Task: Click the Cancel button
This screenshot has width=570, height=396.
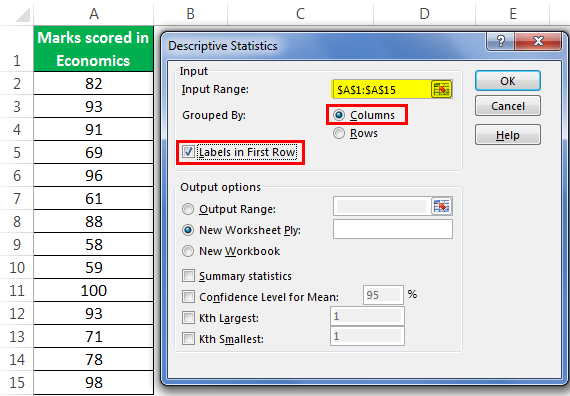Action: 507,106
